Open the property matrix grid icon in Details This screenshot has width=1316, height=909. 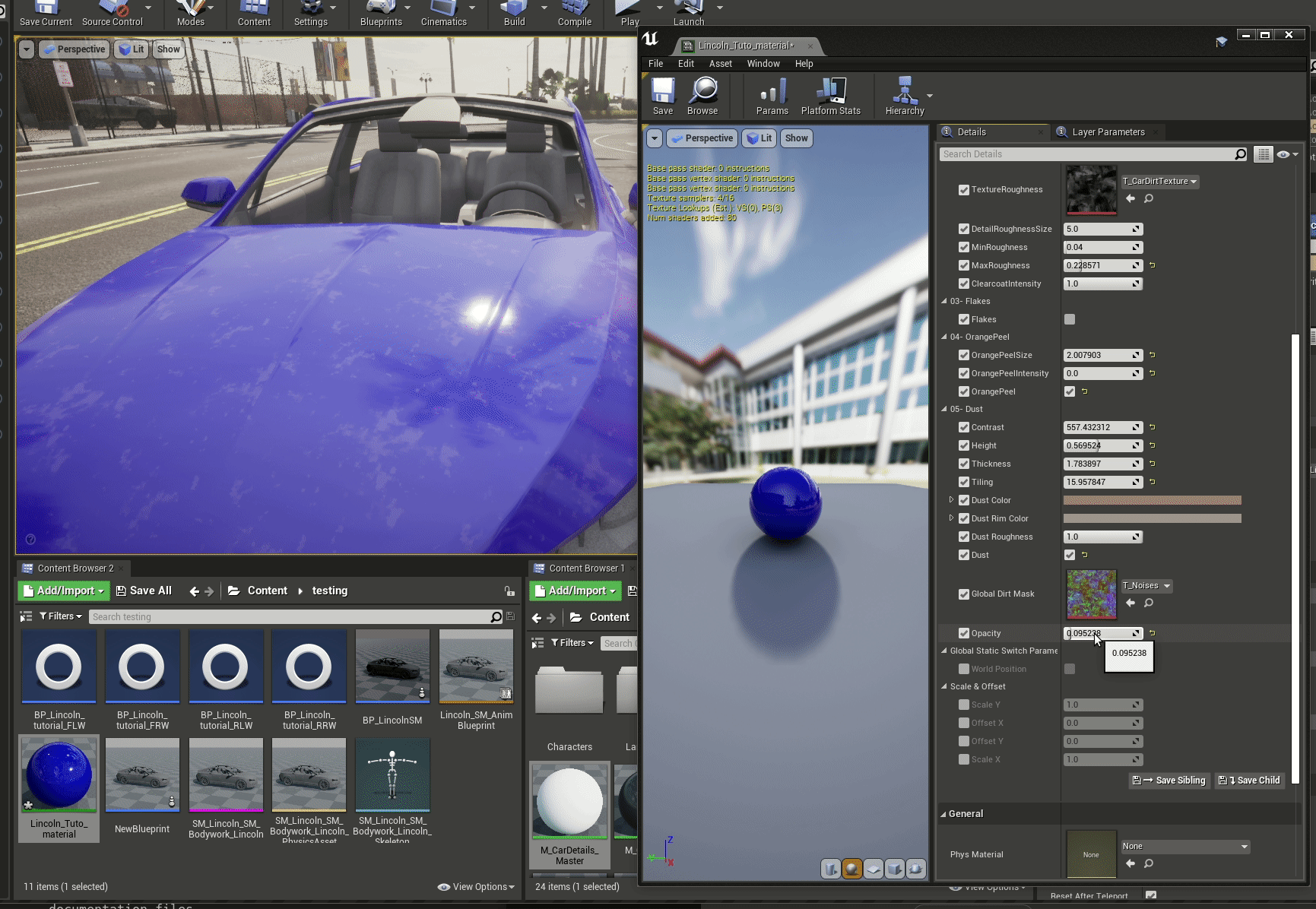click(1263, 154)
